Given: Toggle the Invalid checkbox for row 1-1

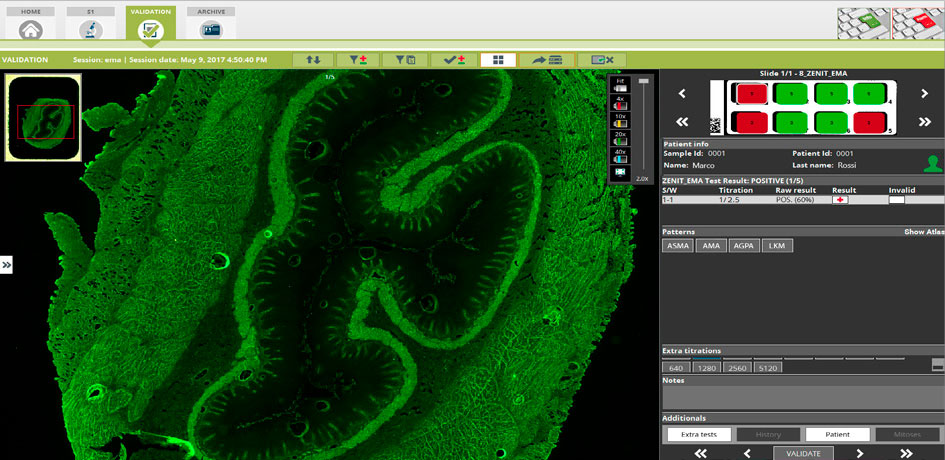Looking at the screenshot, I should [897, 200].
